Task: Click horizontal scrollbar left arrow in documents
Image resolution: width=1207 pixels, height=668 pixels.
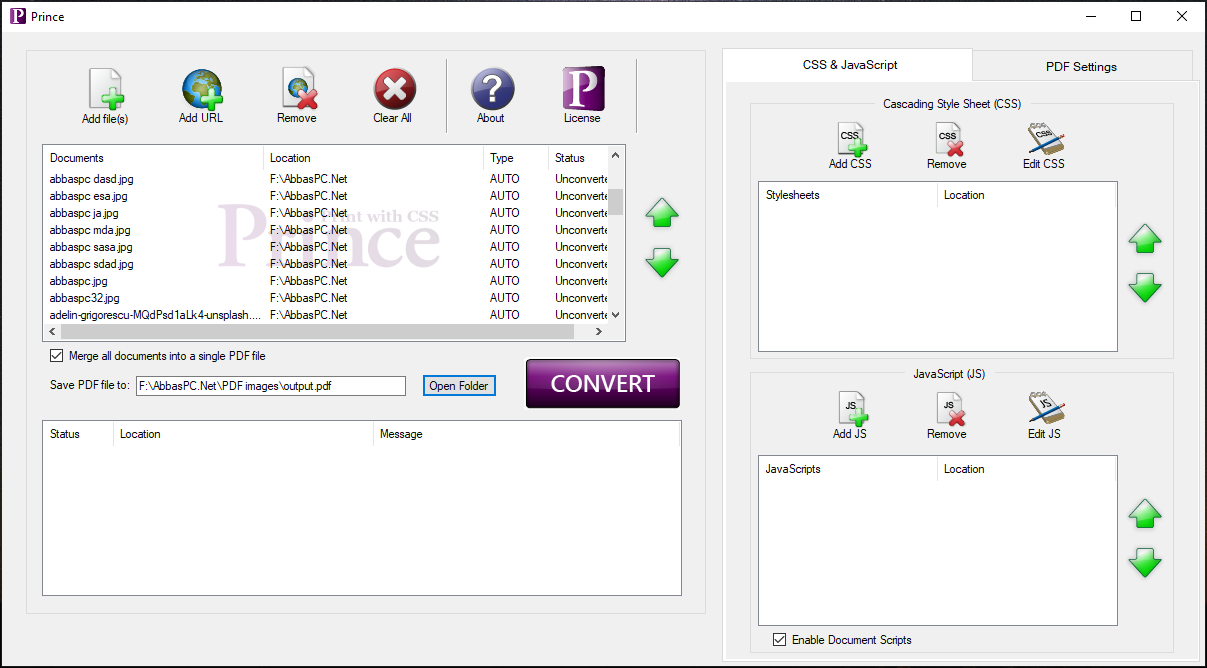Action: pyautogui.click(x=52, y=332)
